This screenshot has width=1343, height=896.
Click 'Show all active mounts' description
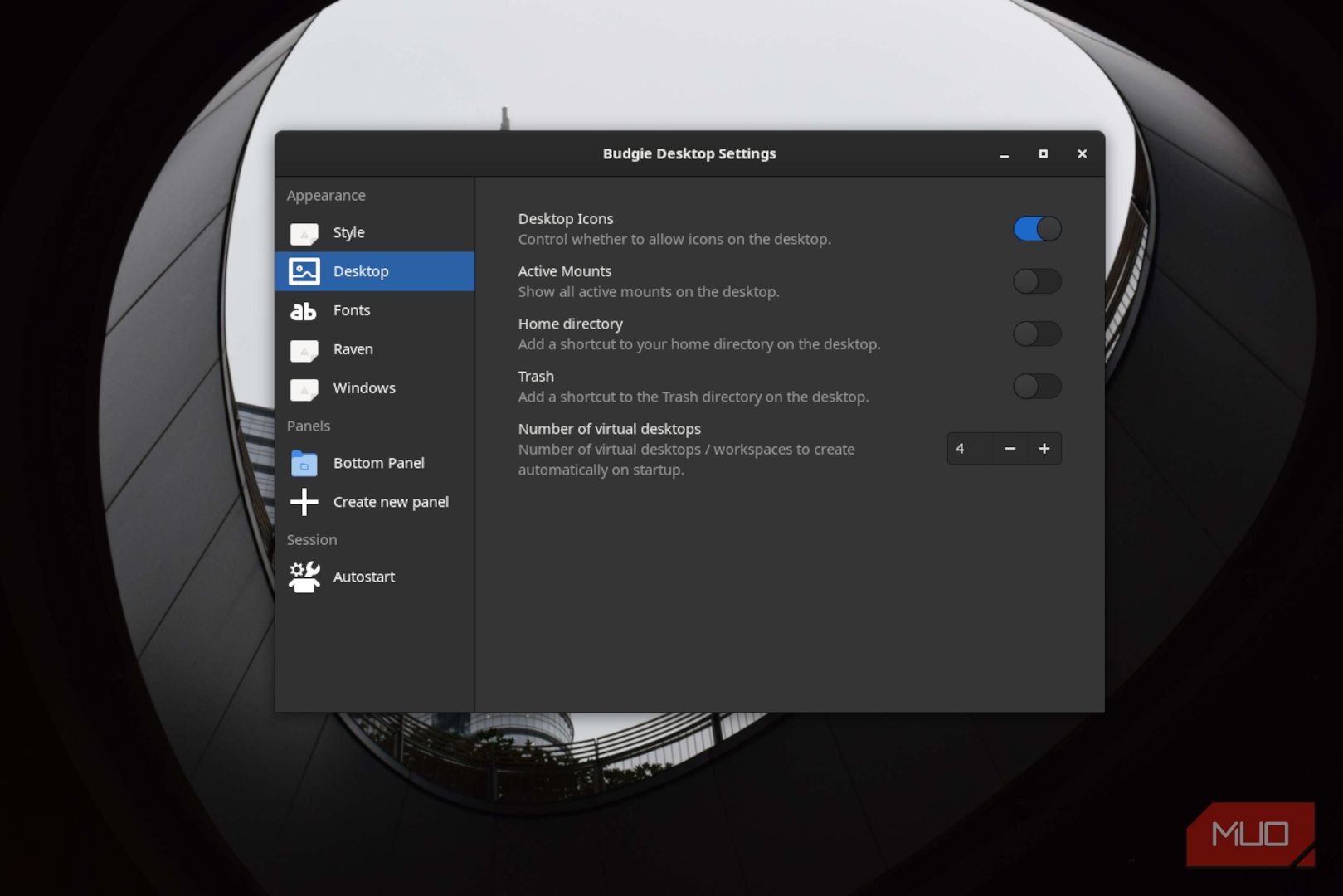click(x=649, y=291)
